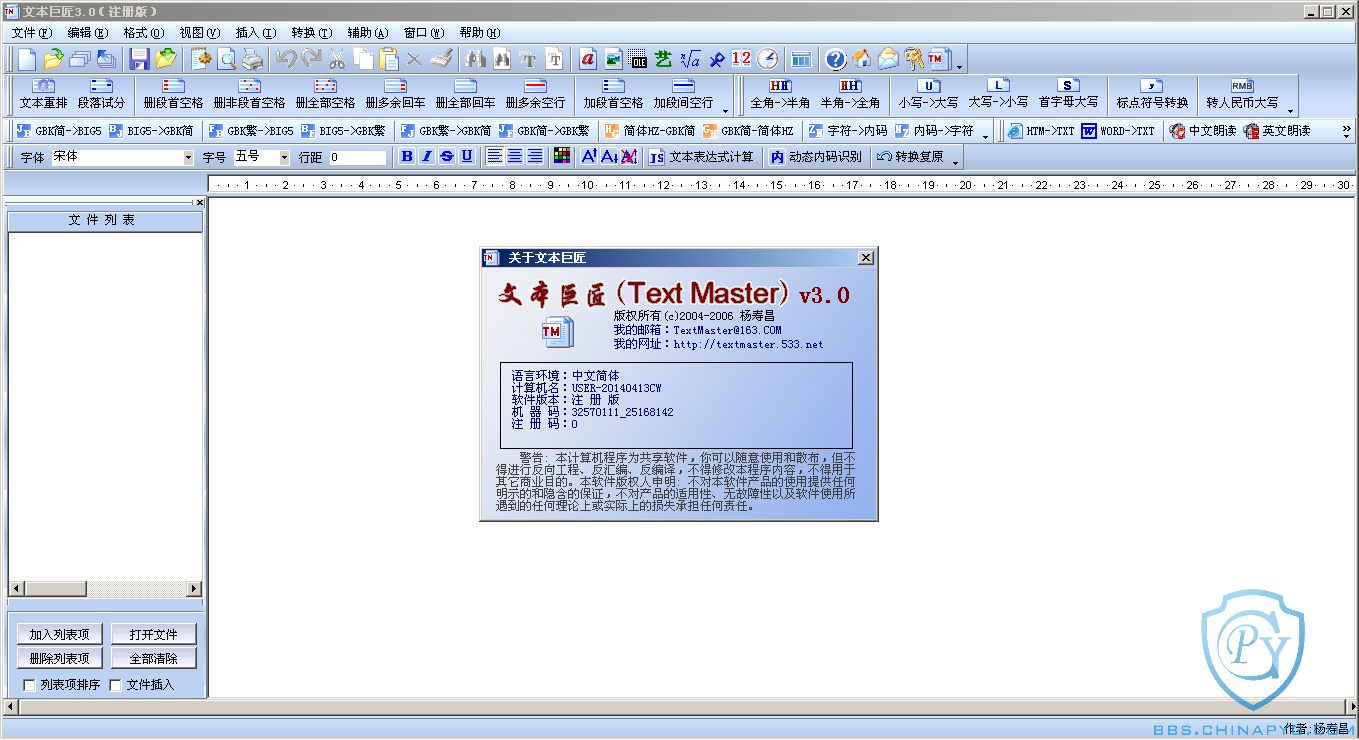
Task: Click GBK简->BIG5 conversion button
Action: tap(58, 131)
